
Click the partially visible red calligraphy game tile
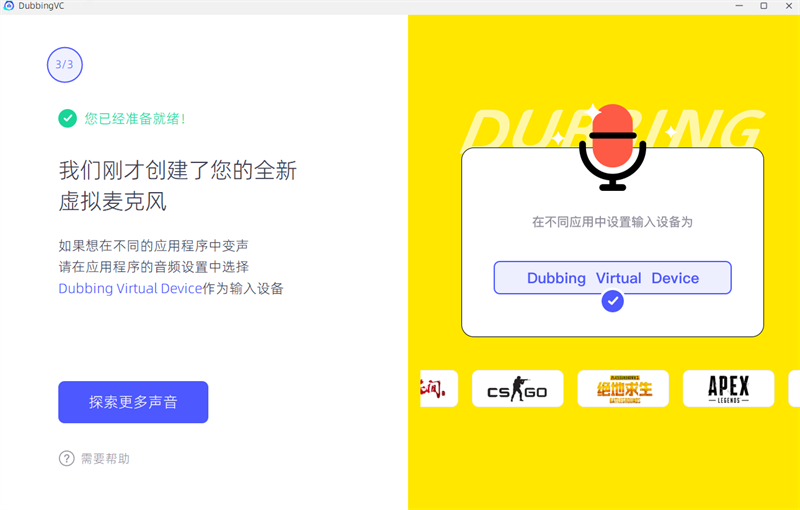click(439, 389)
